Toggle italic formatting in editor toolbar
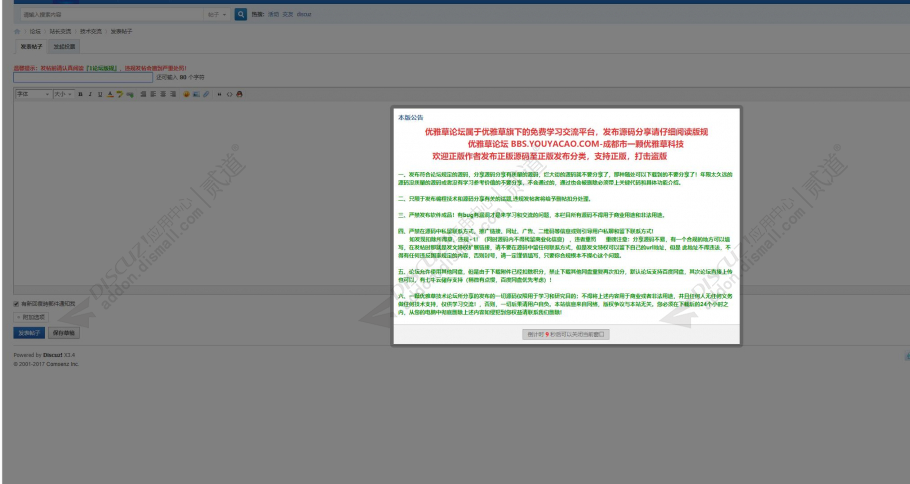This screenshot has height=484, width=910. click(x=90, y=94)
